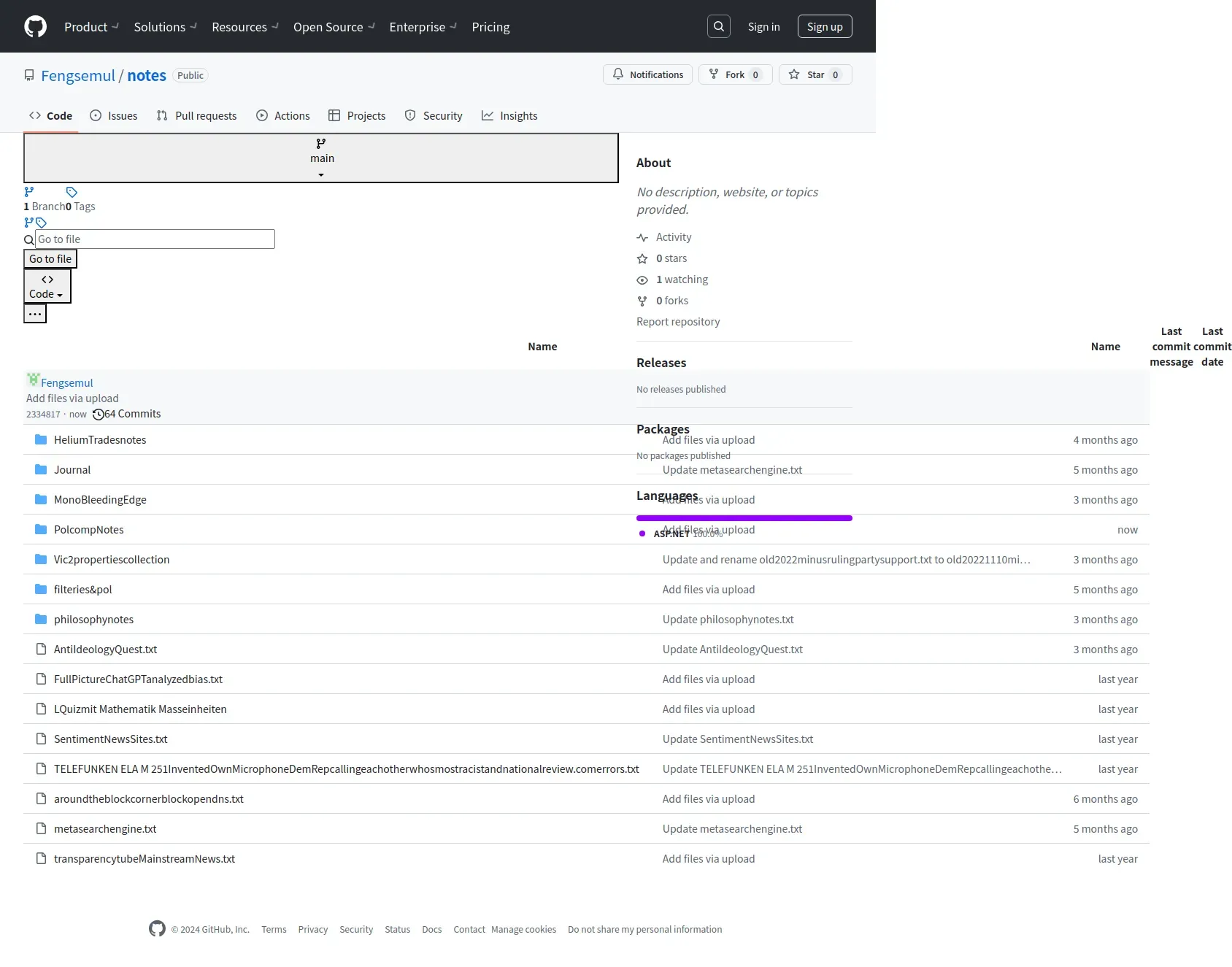The width and height of the screenshot is (1232, 967).
Task: Open the Projects tab
Action: pos(357,115)
